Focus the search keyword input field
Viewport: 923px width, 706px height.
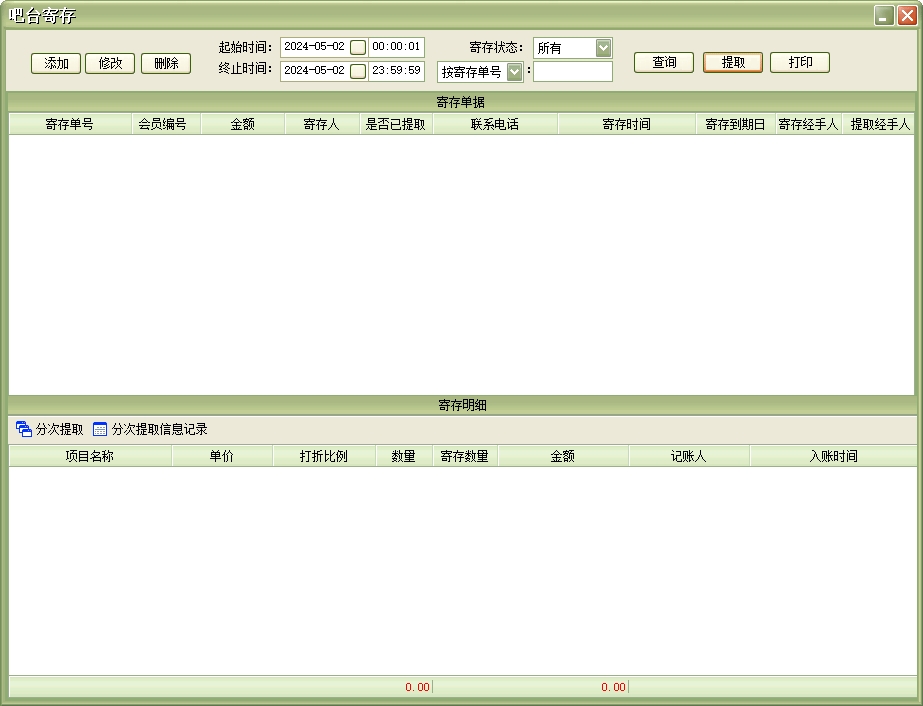(572, 71)
